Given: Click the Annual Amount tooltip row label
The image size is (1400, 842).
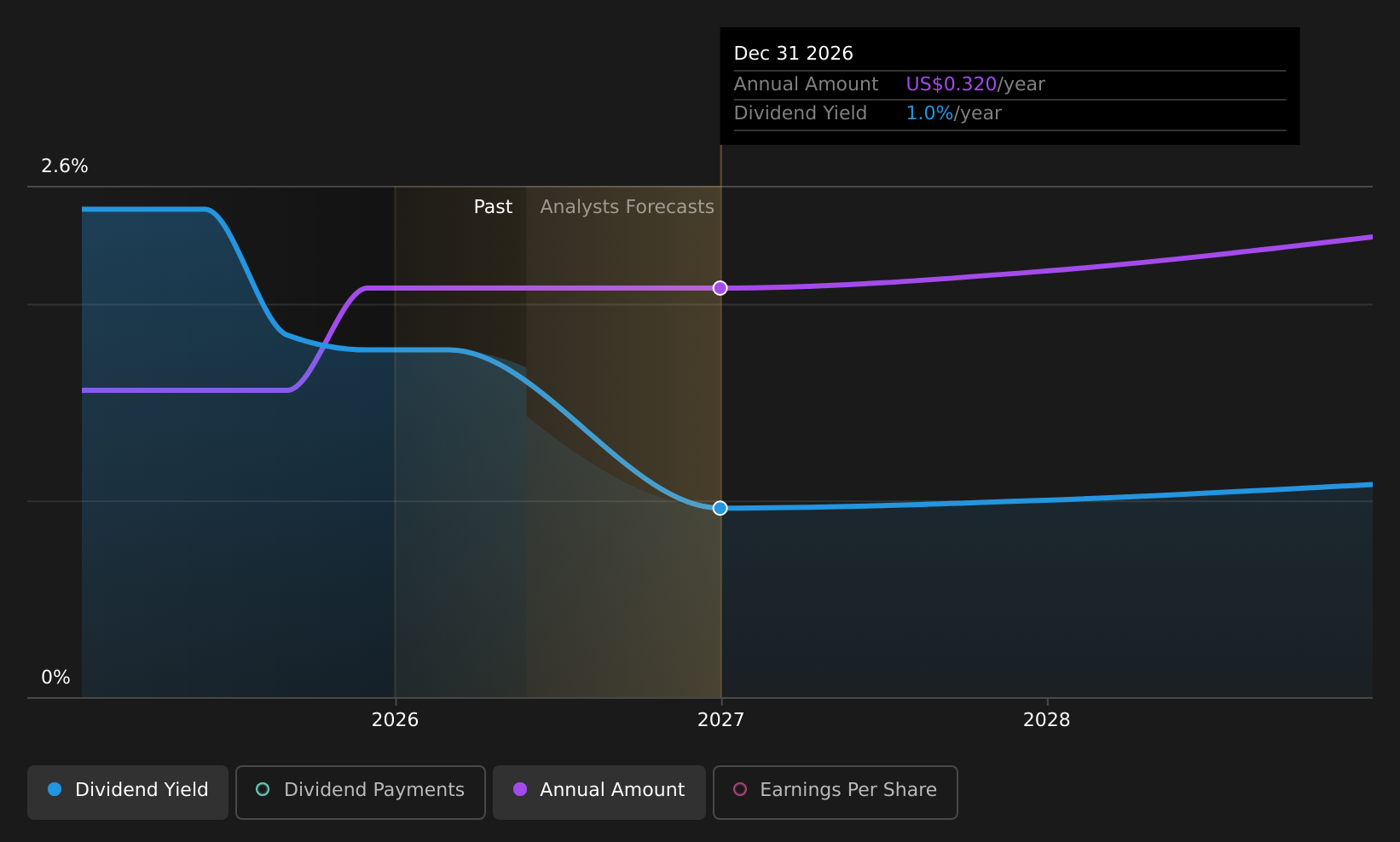Looking at the screenshot, I should coord(806,84).
